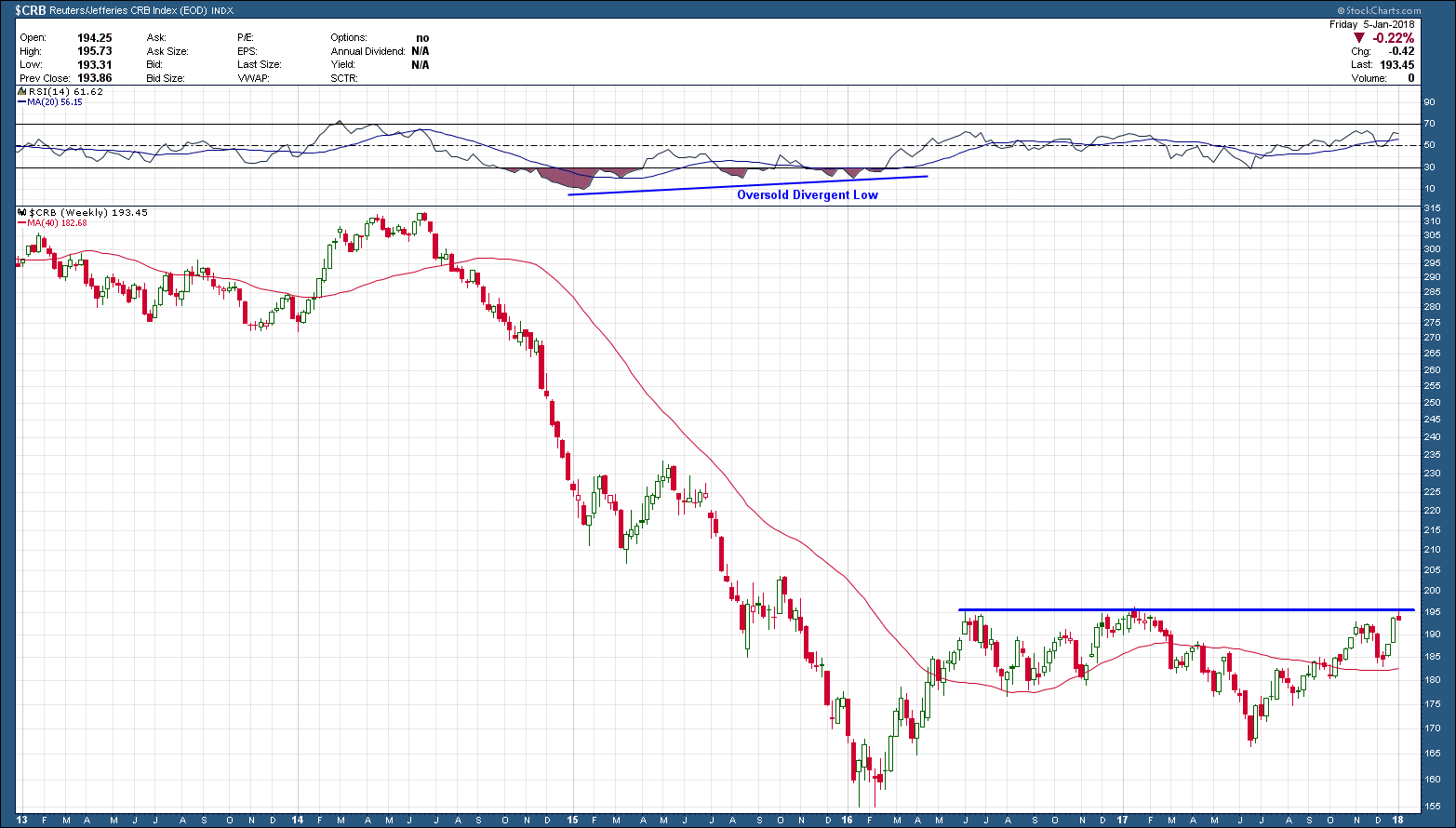Screen dimensions: 1456x828
Task: Select the Open value 194.25
Action: (x=95, y=38)
